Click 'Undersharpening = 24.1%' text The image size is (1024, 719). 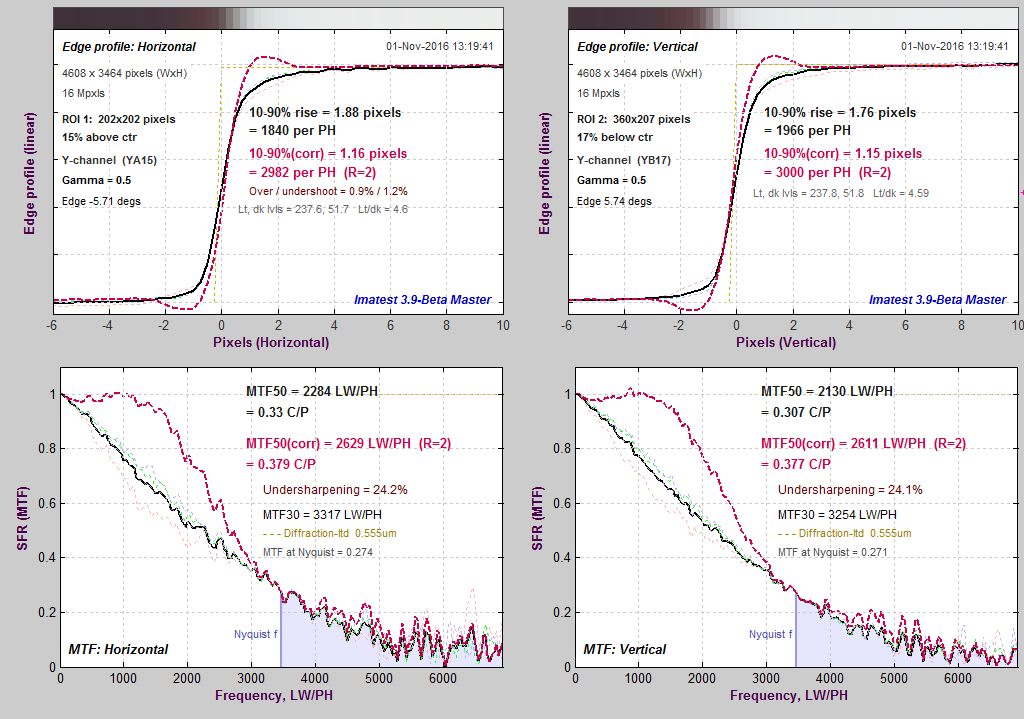[850, 490]
